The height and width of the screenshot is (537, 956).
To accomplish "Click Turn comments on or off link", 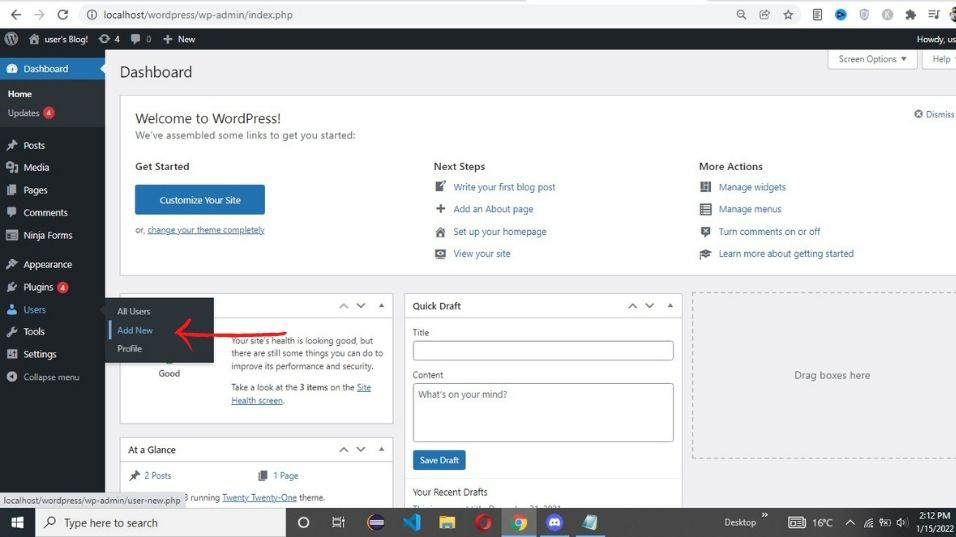I will click(769, 232).
